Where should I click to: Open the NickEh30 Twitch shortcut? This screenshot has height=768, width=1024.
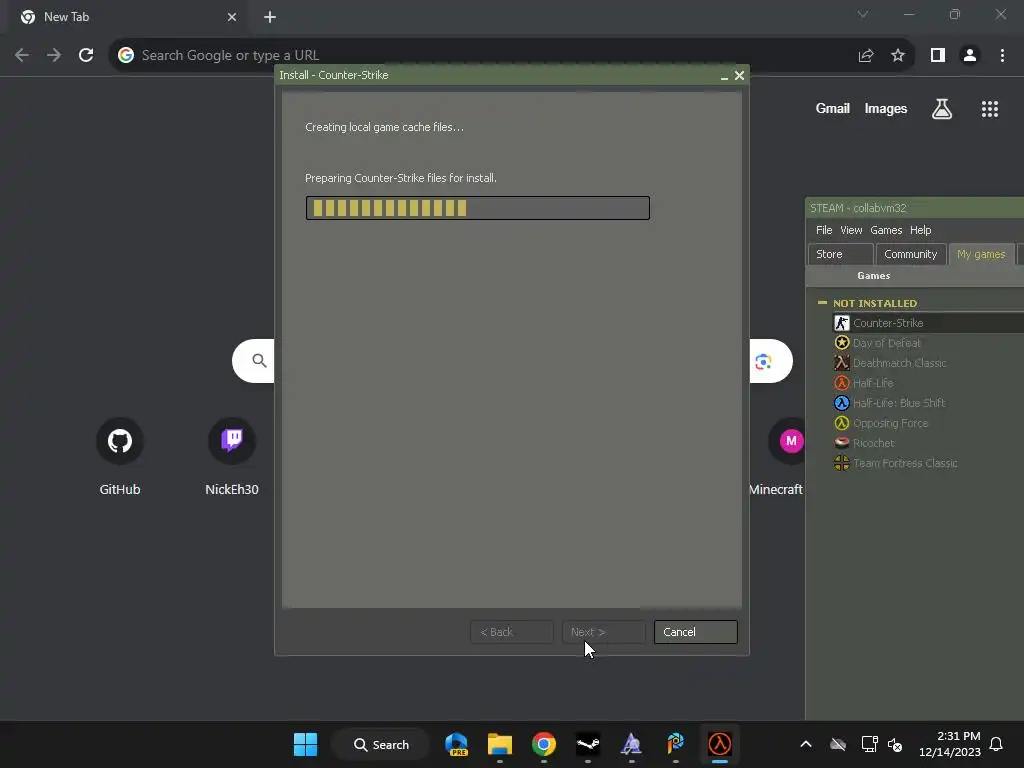[231, 441]
